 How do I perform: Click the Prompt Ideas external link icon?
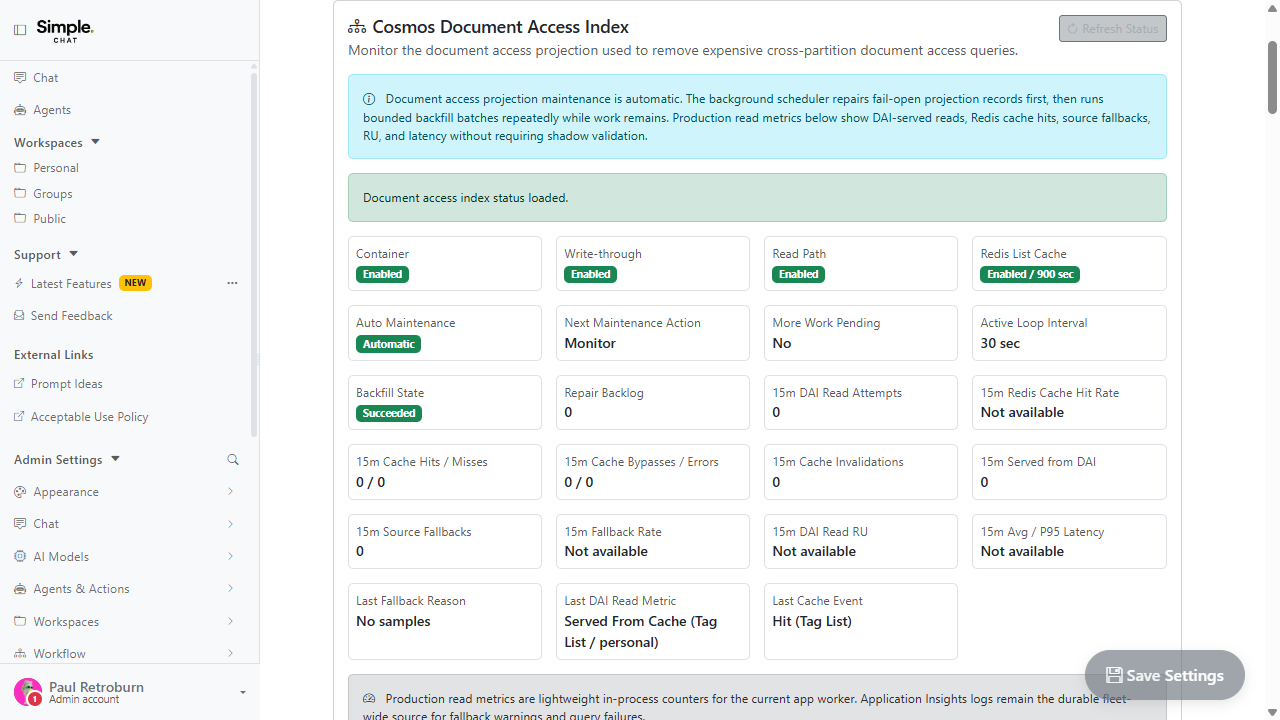[x=19, y=384]
